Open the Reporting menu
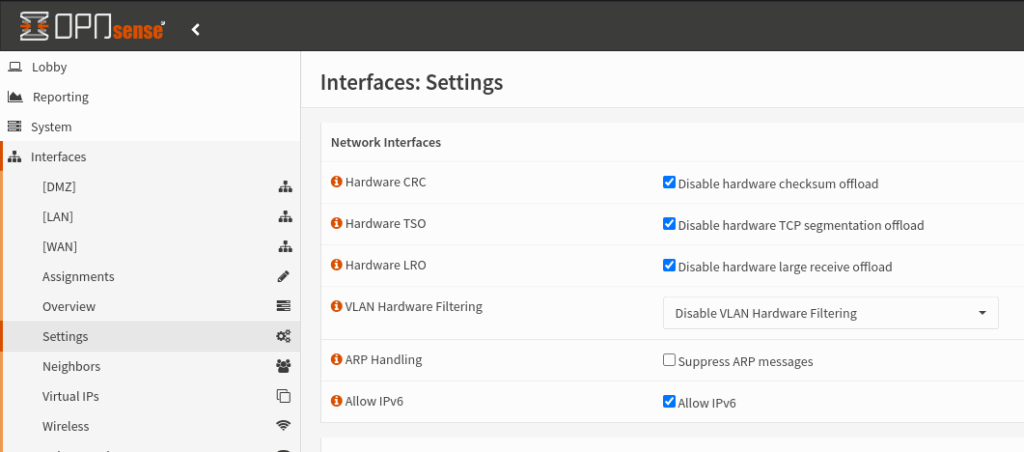 point(60,97)
